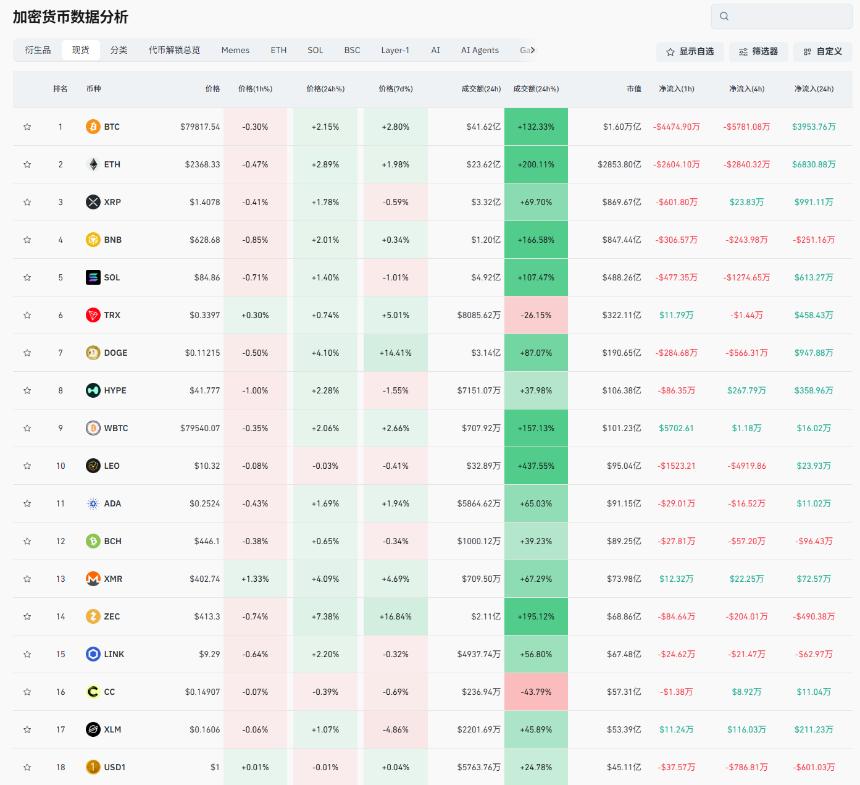
Task: Click the 显示自选 button
Action: click(x=690, y=52)
